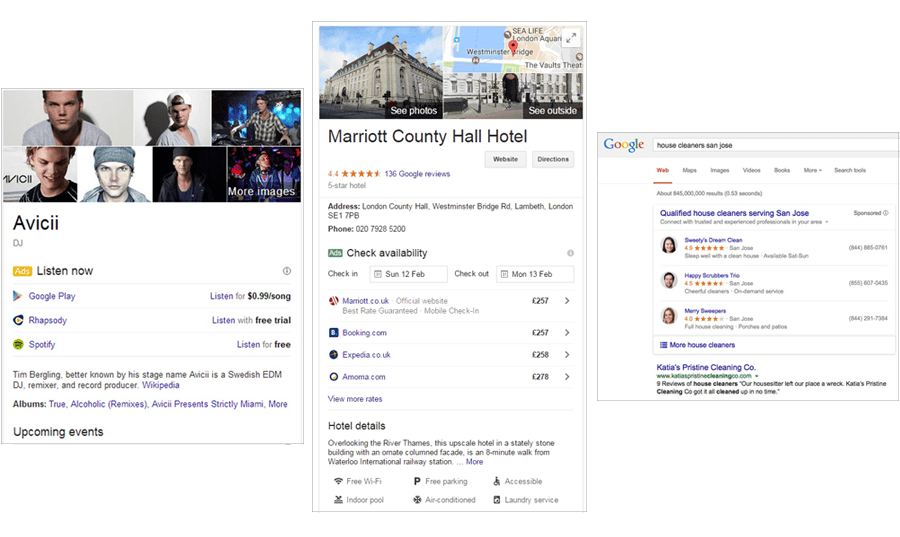Click the red map pin on Westminster Bridge
This screenshot has width=900, height=537.
click(x=513, y=48)
